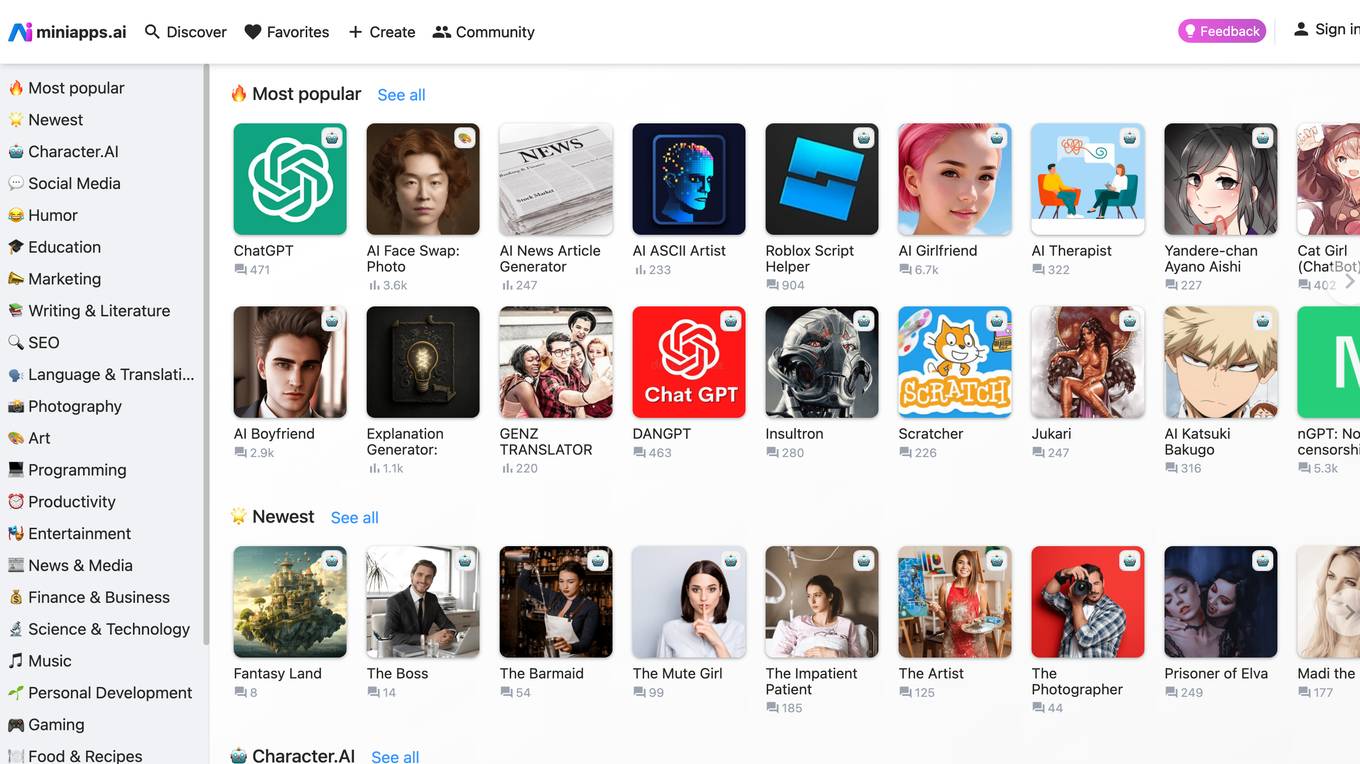This screenshot has width=1360, height=764.
Task: Click See all next to Most popular
Action: [401, 95]
